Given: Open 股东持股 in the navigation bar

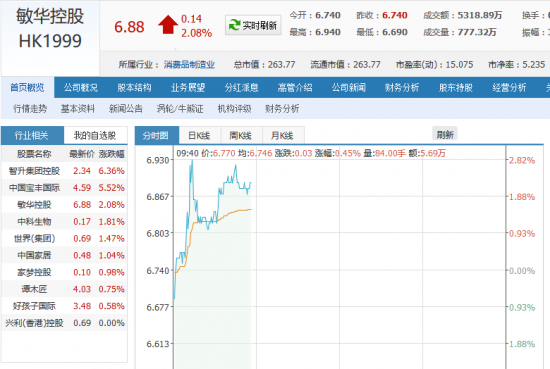Looking at the screenshot, I should coord(456,87).
